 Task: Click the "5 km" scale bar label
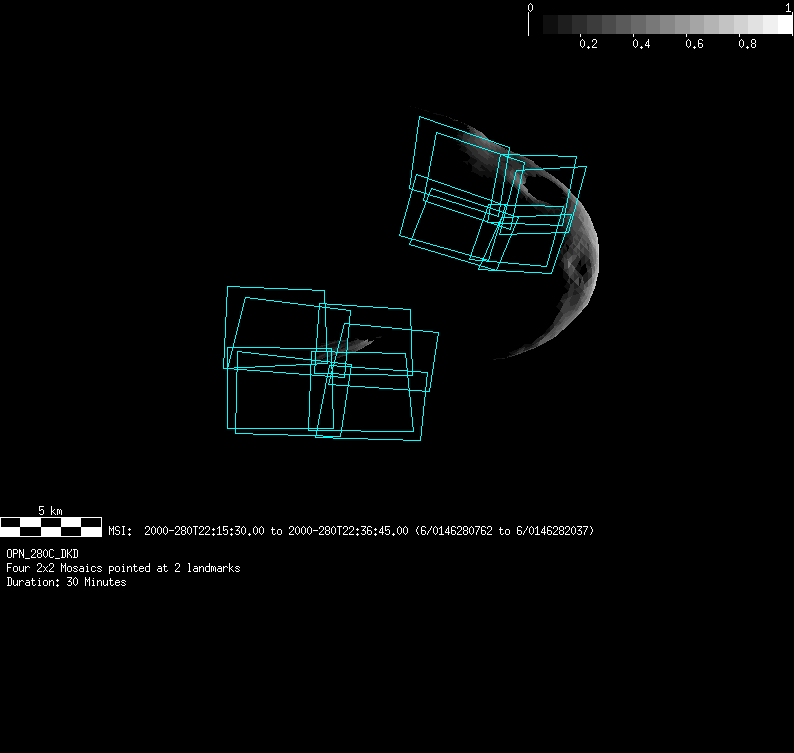tap(50, 511)
